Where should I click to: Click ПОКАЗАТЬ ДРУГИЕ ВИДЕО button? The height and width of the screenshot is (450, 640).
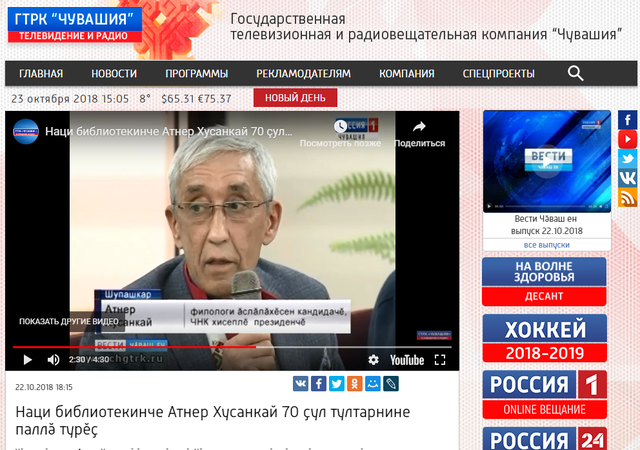(69, 322)
